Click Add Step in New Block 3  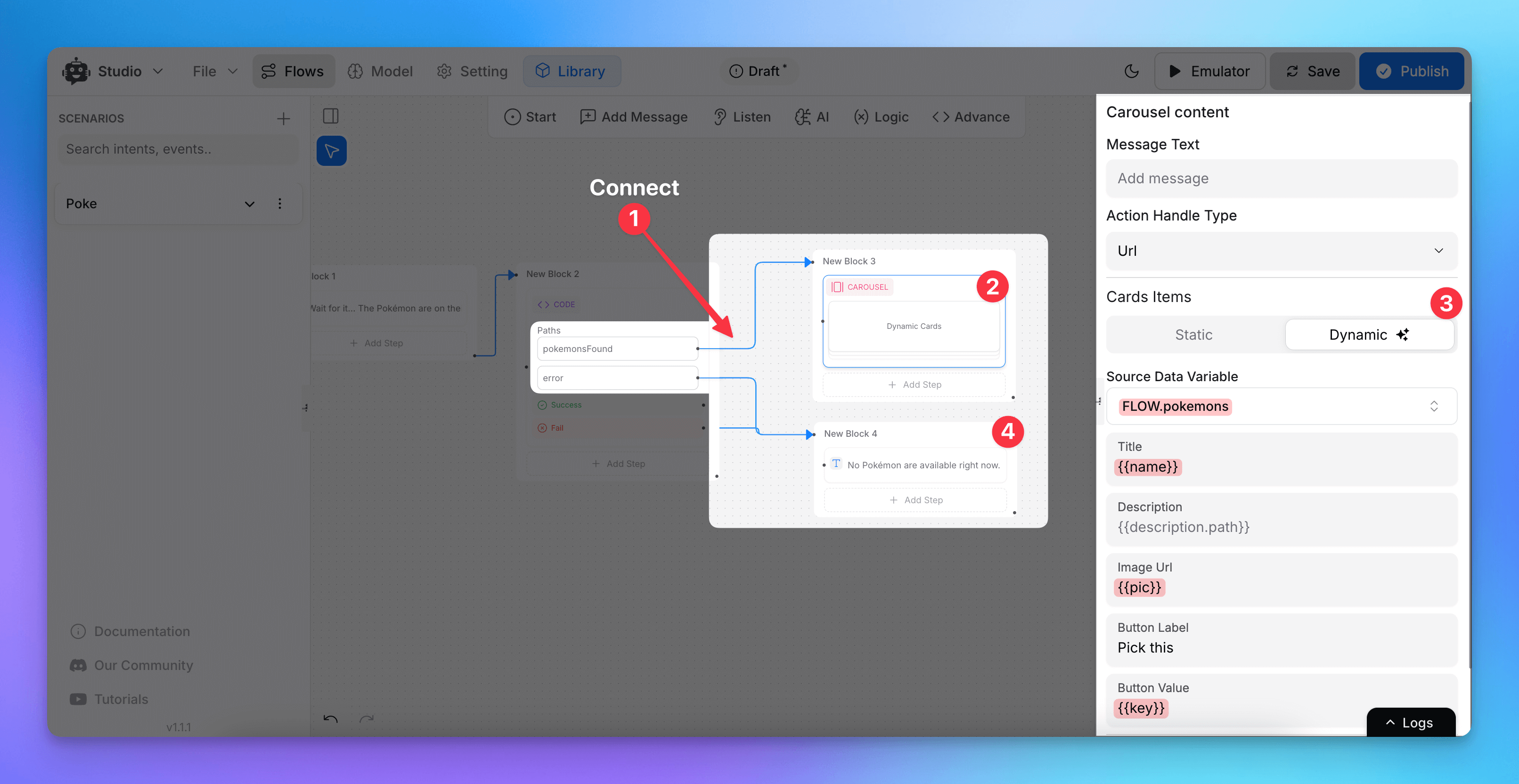pos(915,385)
